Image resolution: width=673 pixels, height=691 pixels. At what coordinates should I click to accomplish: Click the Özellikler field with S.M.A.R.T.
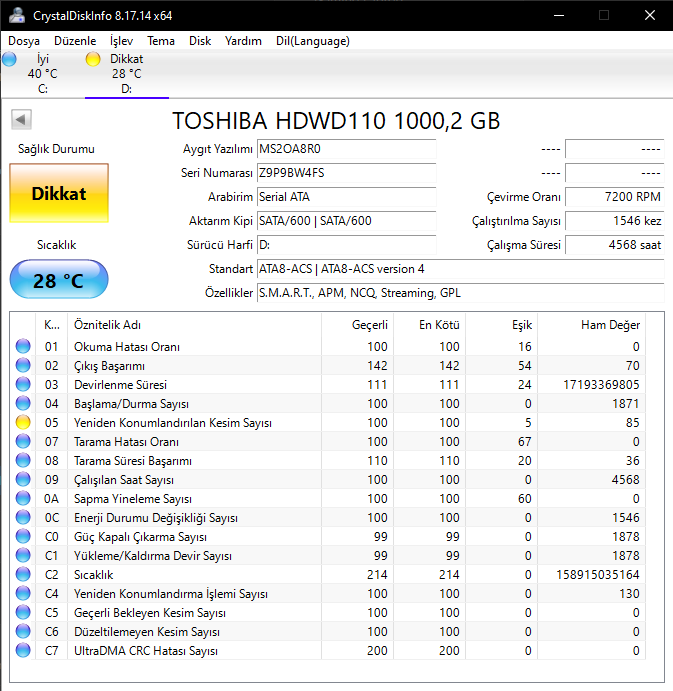pyautogui.click(x=461, y=293)
